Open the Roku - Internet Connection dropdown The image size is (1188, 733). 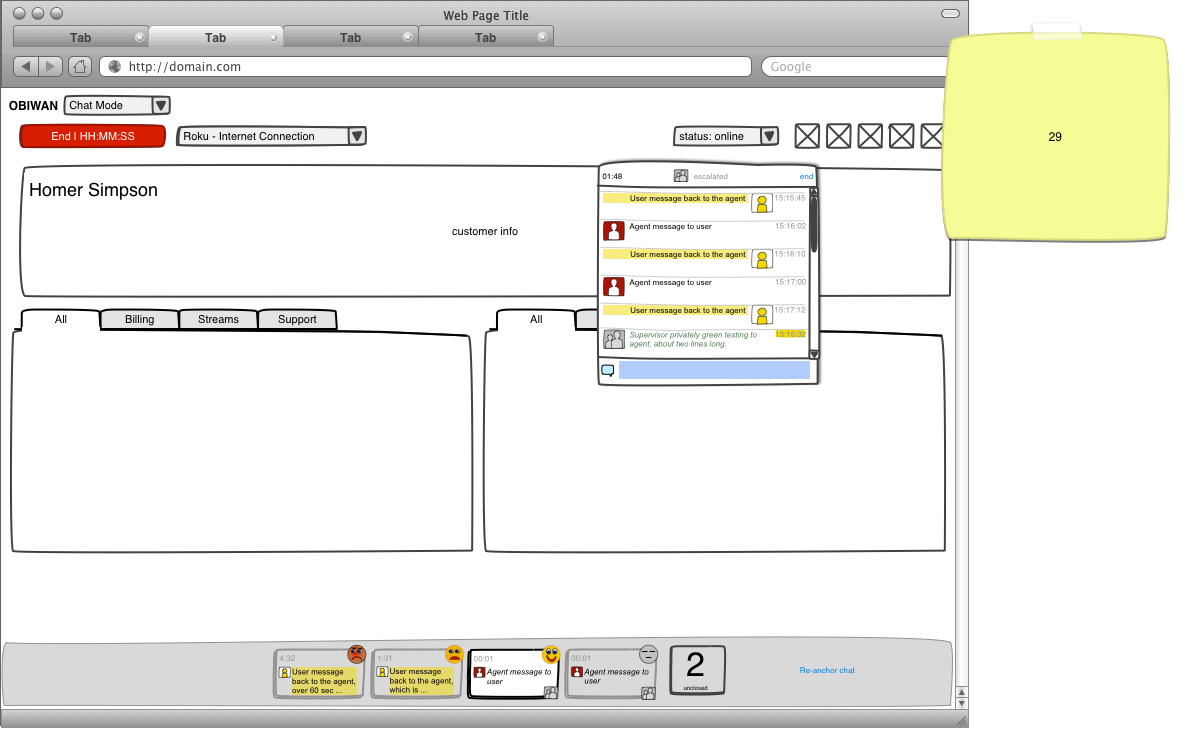pos(271,136)
